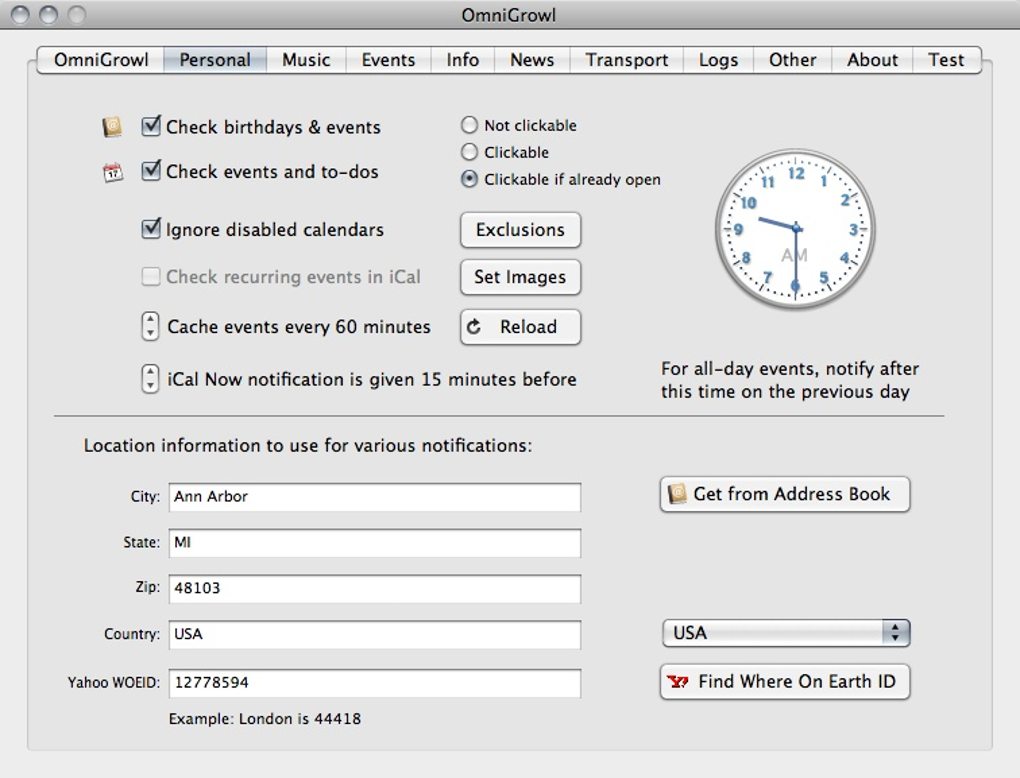Go to the Transport tab
The width and height of the screenshot is (1020, 778).
(x=626, y=60)
